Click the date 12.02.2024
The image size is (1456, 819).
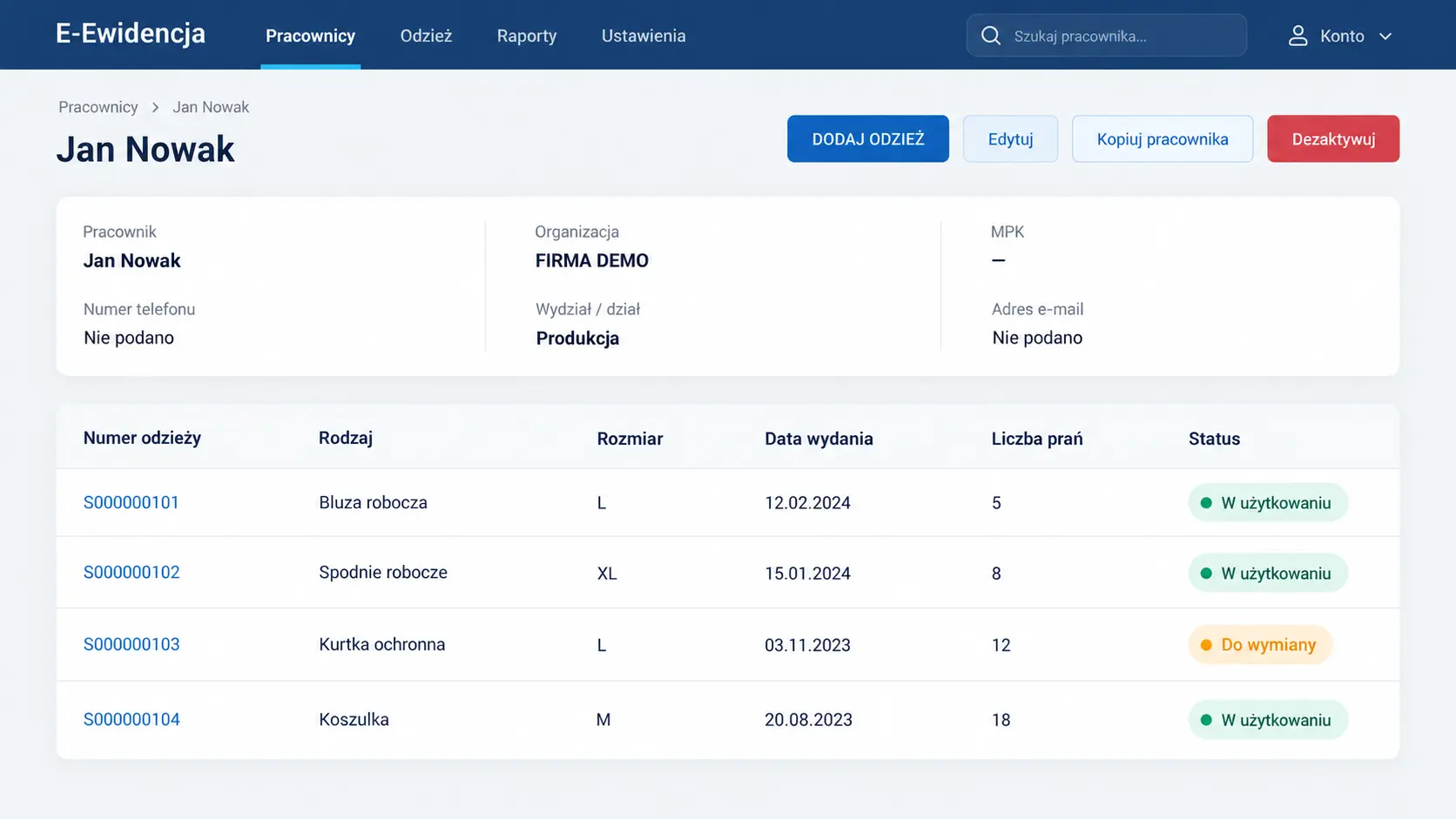click(807, 503)
